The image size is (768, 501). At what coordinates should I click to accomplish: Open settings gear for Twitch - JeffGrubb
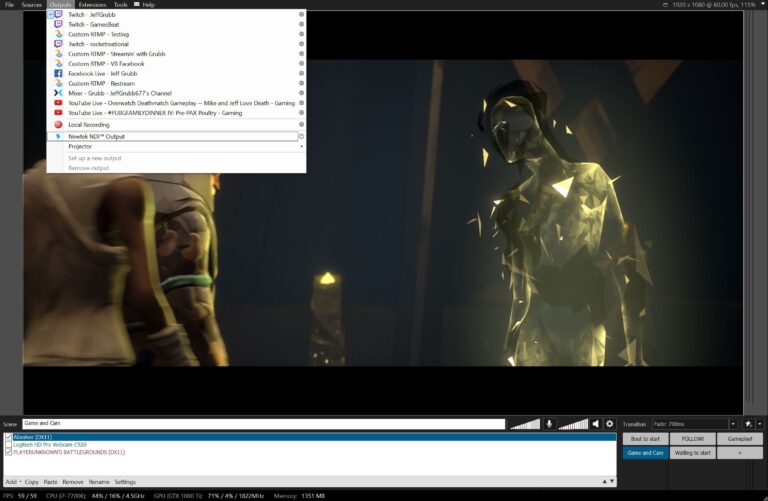(x=301, y=14)
